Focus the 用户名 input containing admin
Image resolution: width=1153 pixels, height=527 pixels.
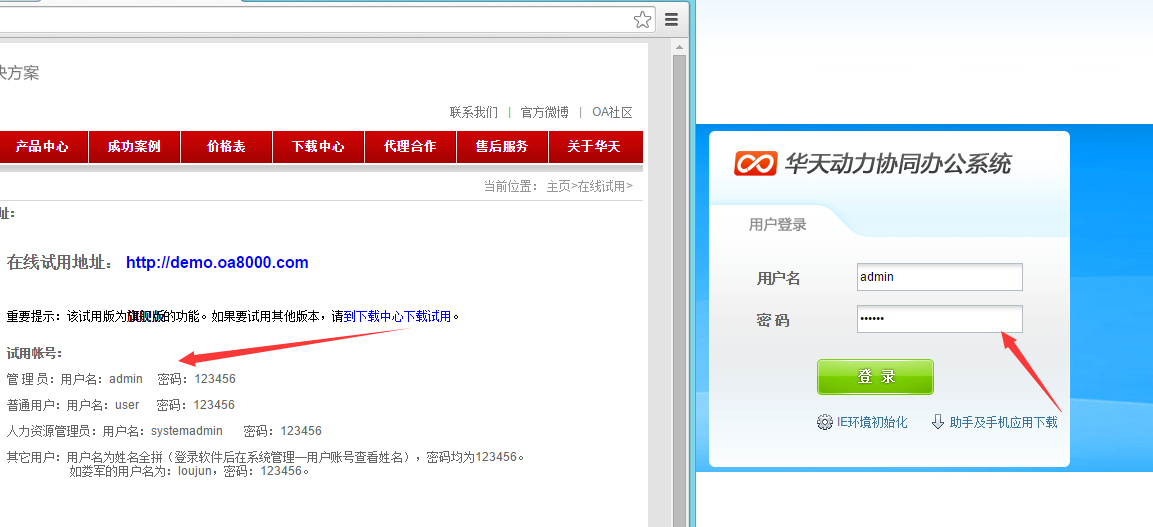tap(940, 277)
